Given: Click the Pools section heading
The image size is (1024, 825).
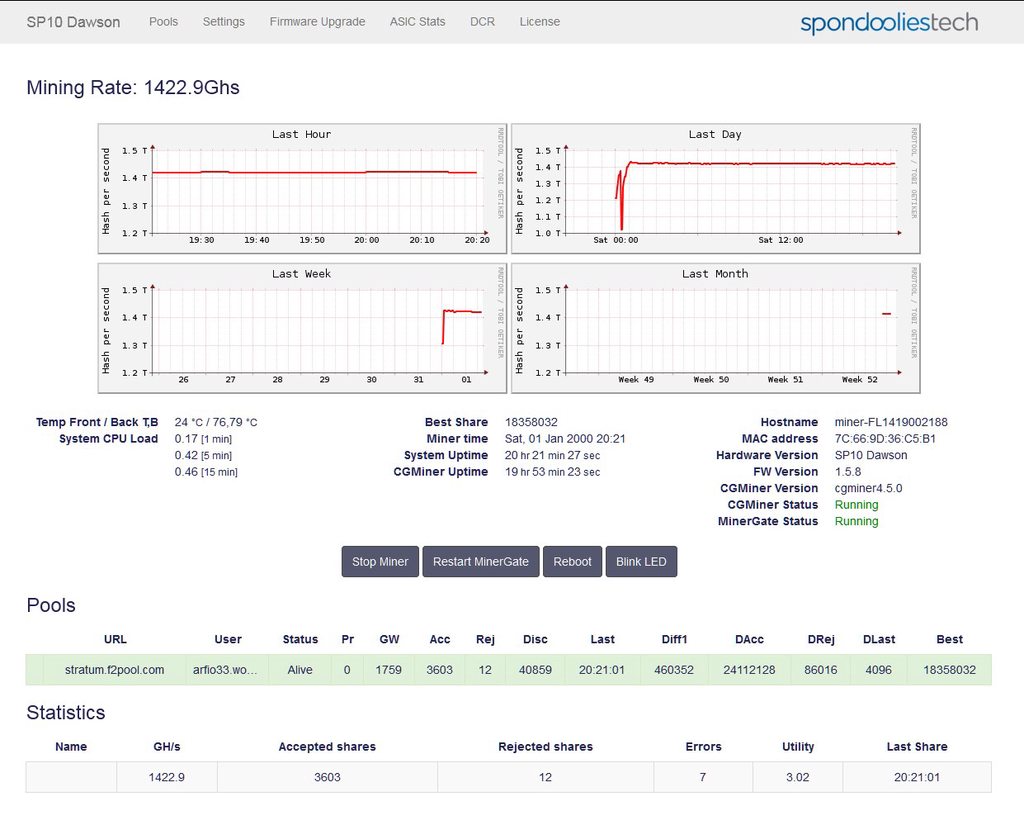Looking at the screenshot, I should click(51, 606).
